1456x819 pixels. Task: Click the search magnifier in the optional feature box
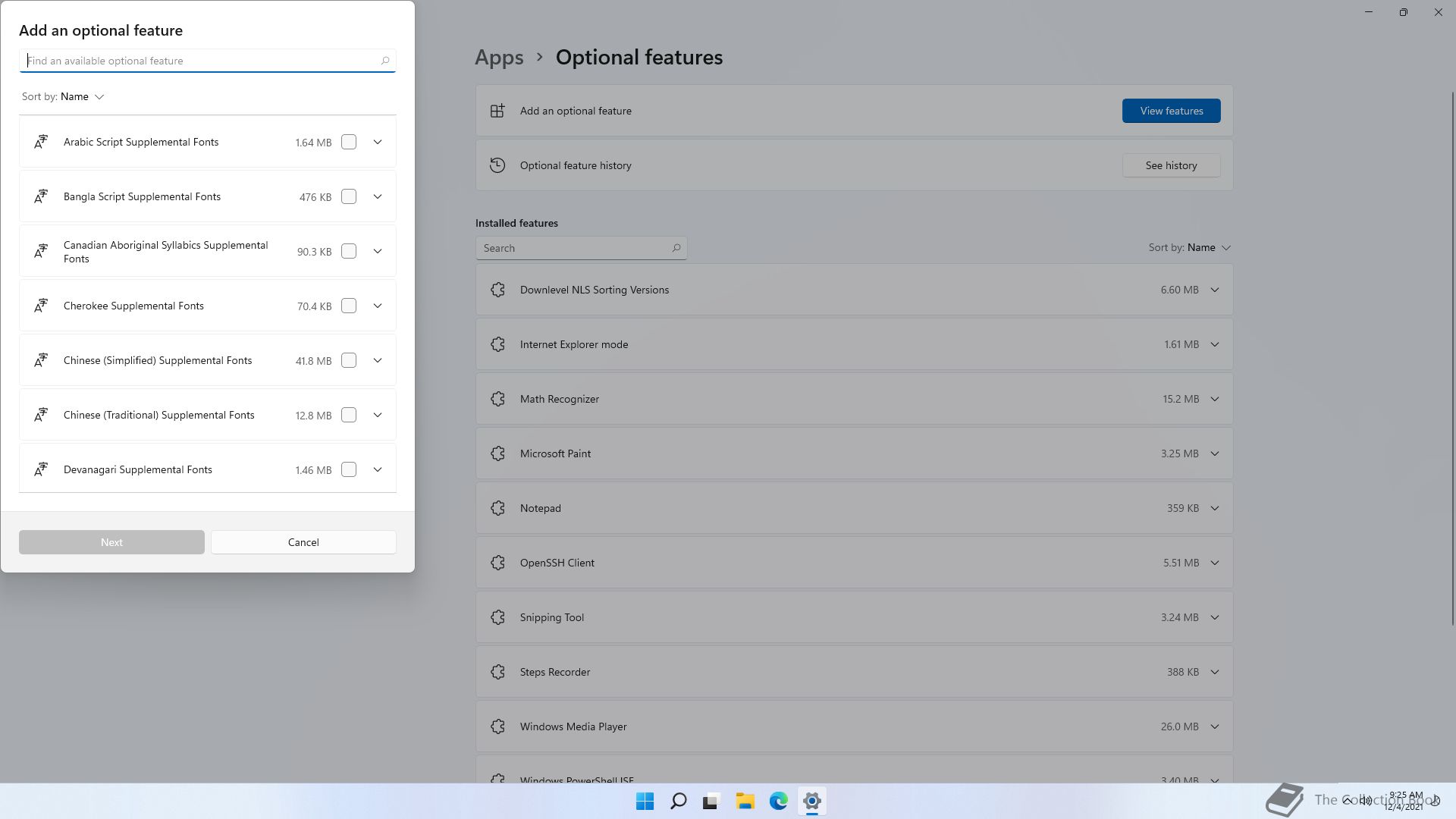pyautogui.click(x=384, y=61)
